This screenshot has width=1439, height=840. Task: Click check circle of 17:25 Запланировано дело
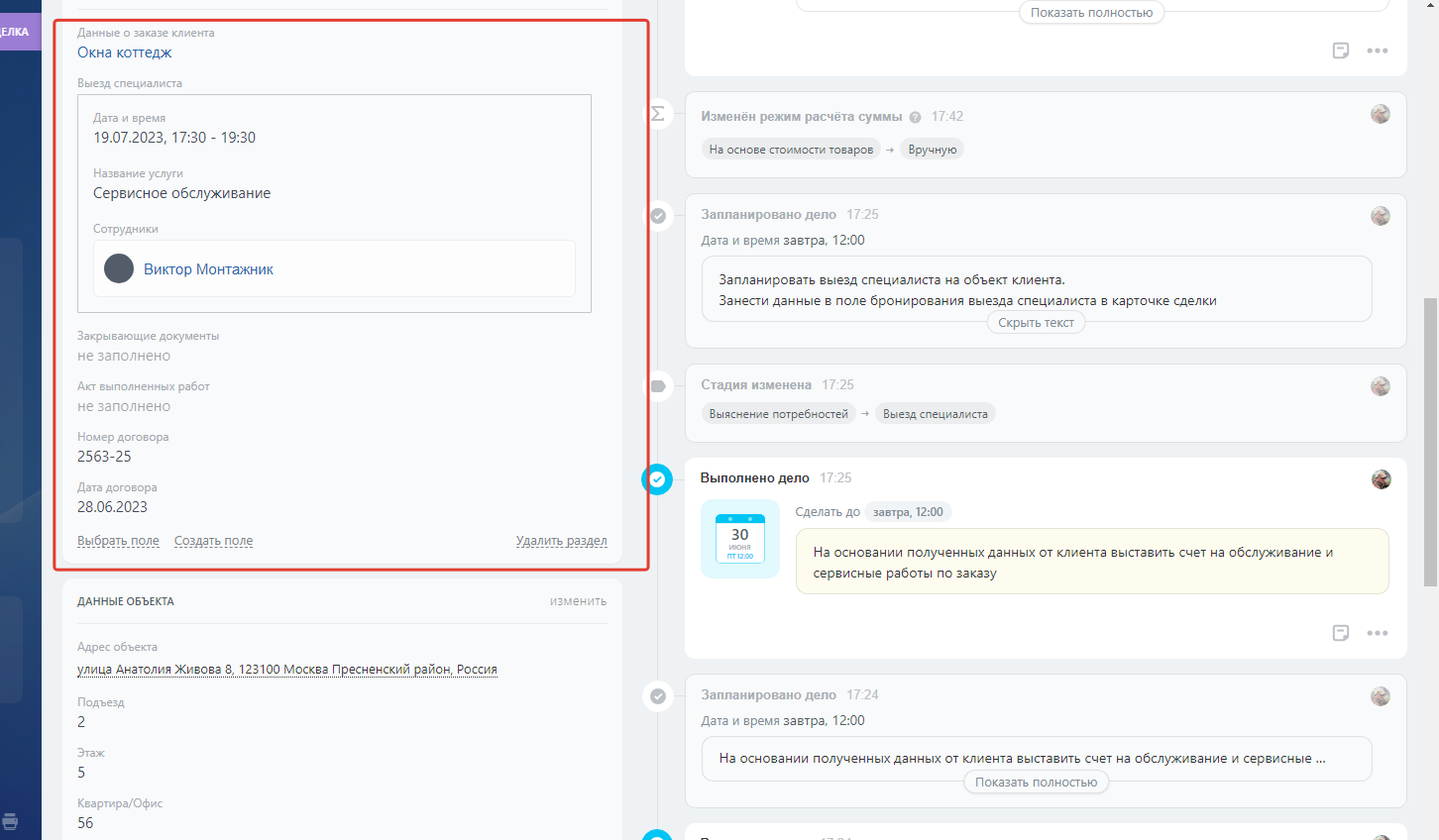[657, 216]
